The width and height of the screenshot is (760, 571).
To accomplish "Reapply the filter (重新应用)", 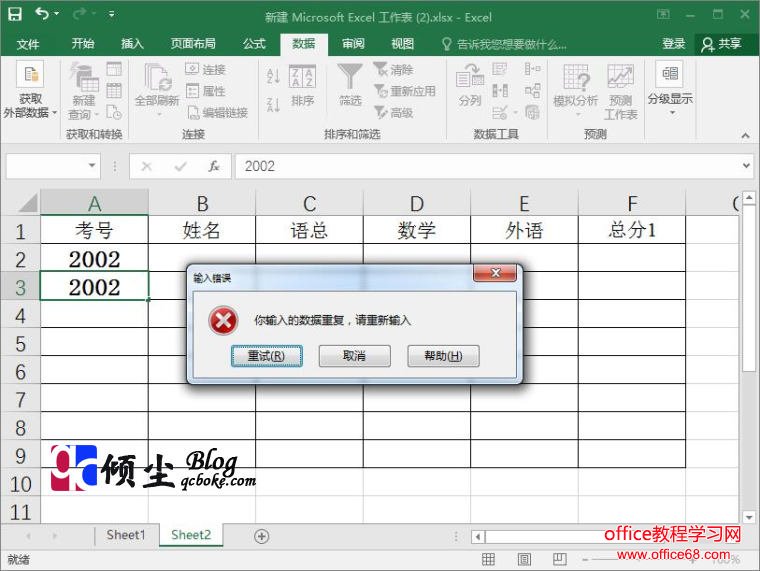I will click(x=405, y=91).
